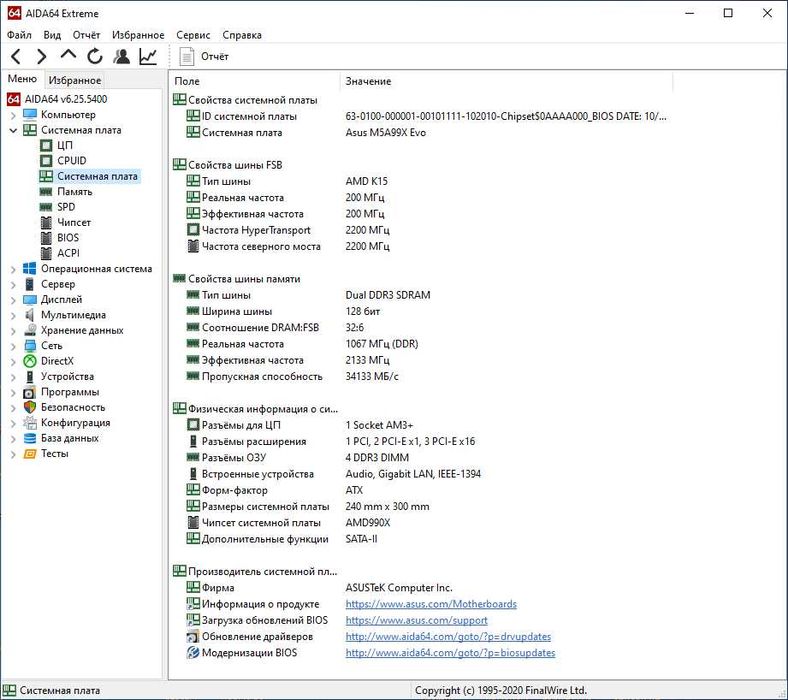Expand the Мультимедиа node arrow
This screenshot has height=700, width=788.
(x=13, y=316)
